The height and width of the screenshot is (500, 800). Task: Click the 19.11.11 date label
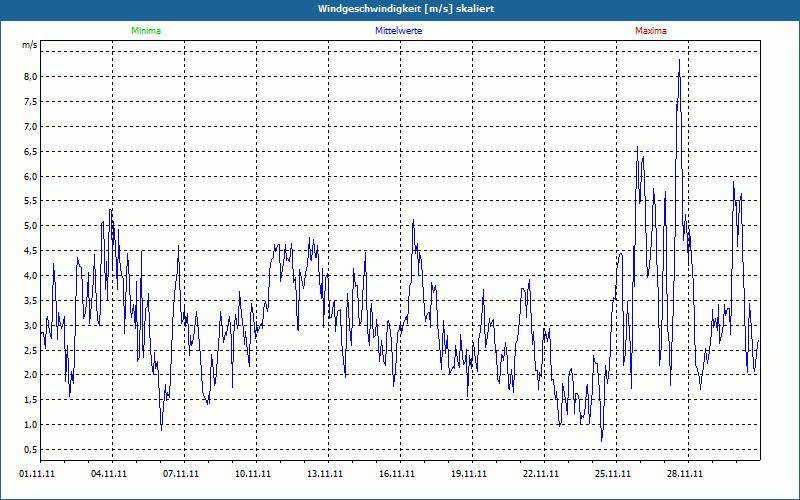pyautogui.click(x=469, y=474)
